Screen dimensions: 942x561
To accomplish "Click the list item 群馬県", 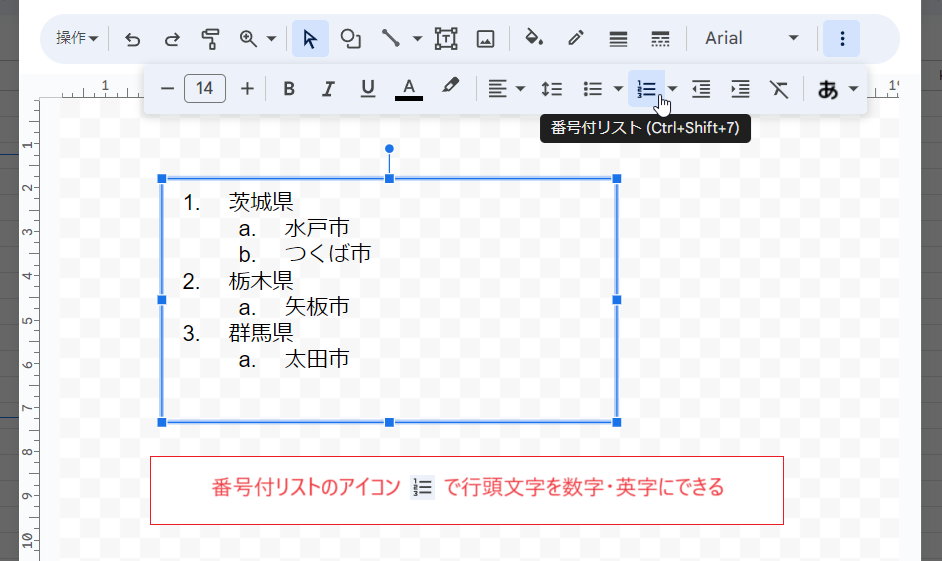I will coord(261,333).
